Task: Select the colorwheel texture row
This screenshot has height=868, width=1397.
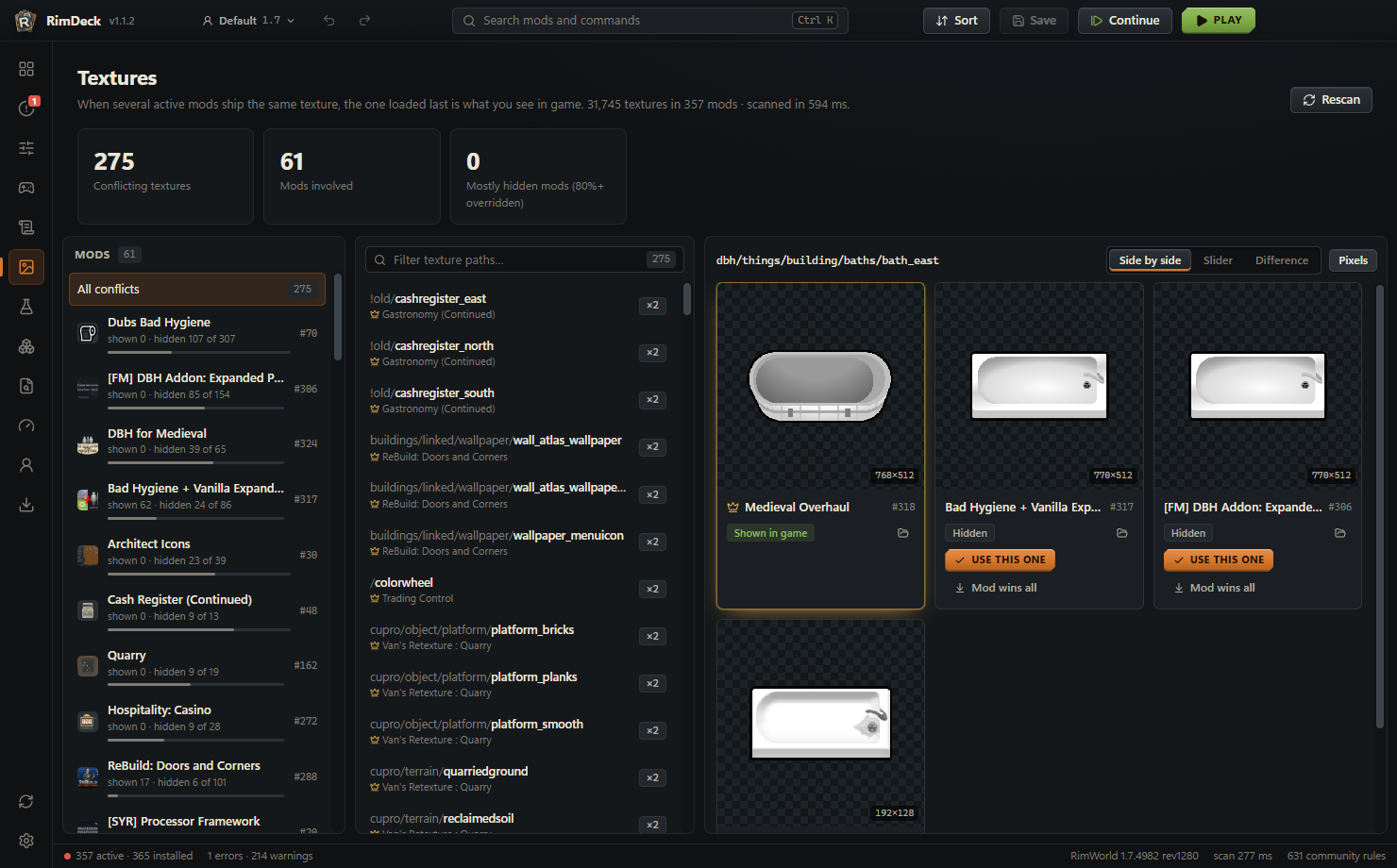Action: point(519,590)
